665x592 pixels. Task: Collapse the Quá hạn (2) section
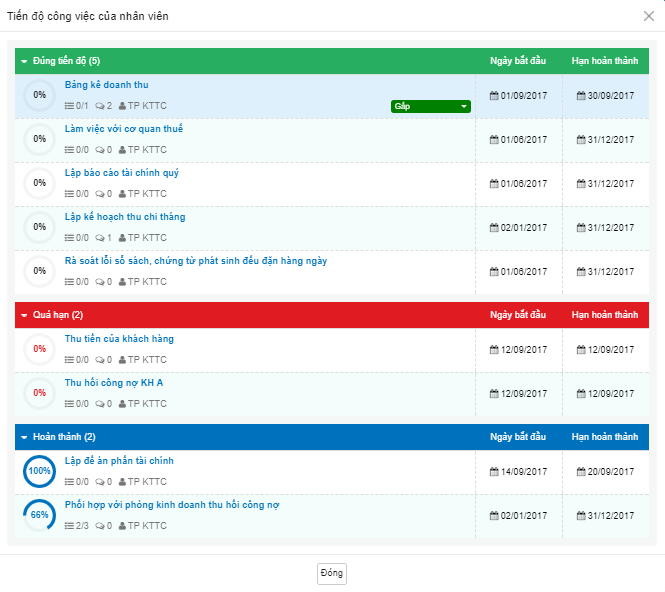coord(24,316)
